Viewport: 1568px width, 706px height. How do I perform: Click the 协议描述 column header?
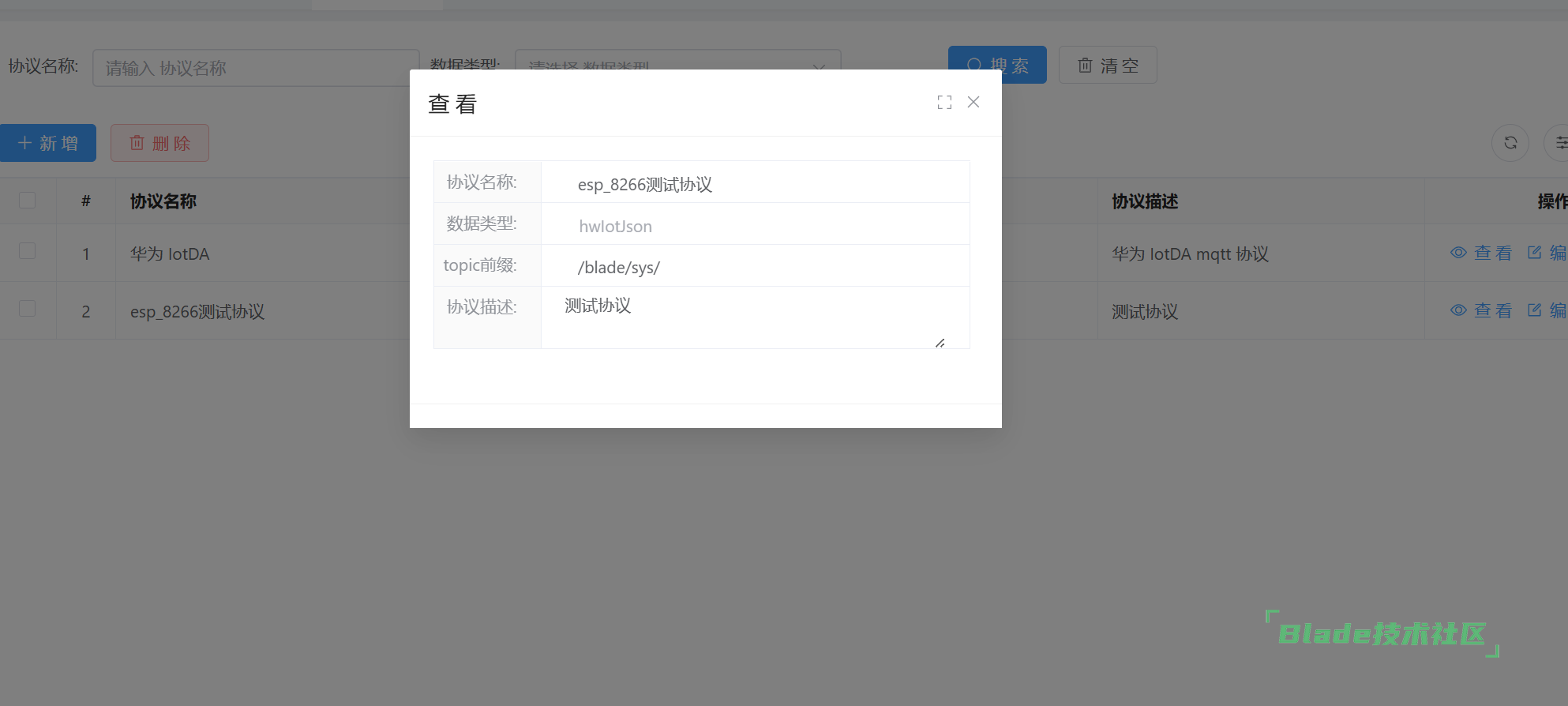pos(1145,201)
